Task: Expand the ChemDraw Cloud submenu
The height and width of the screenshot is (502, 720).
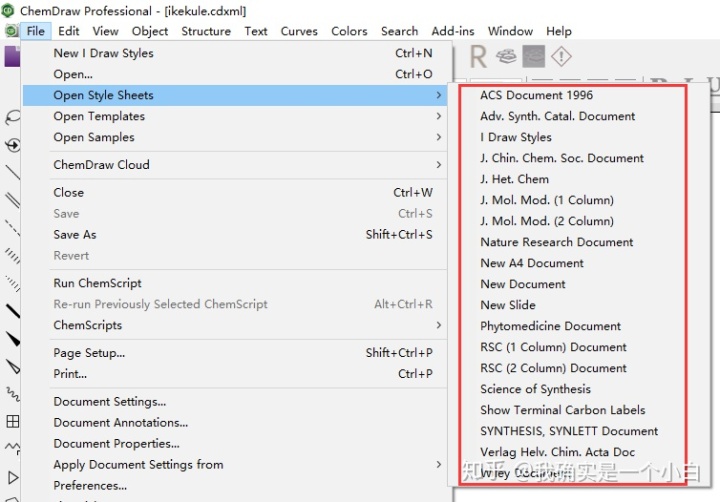Action: [x=235, y=165]
